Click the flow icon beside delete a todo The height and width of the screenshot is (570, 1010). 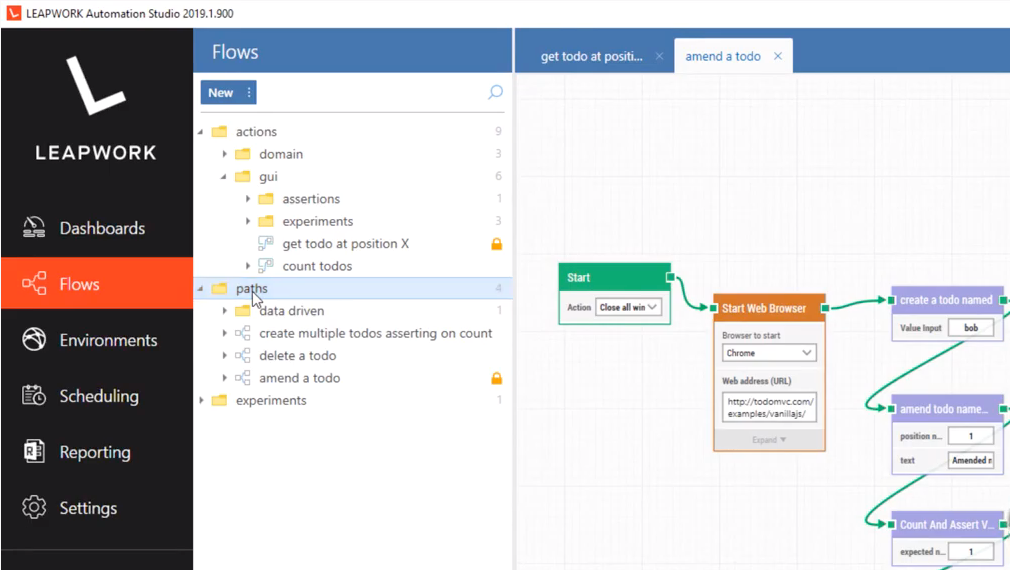pyautogui.click(x=242, y=356)
